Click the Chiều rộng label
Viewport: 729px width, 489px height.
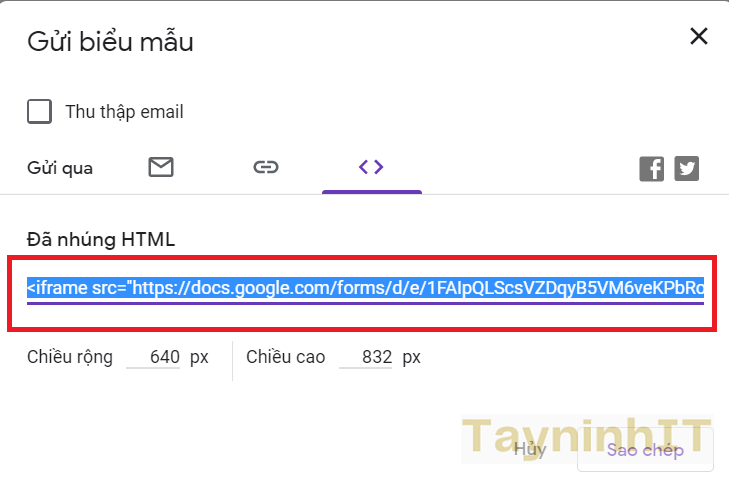click(70, 357)
